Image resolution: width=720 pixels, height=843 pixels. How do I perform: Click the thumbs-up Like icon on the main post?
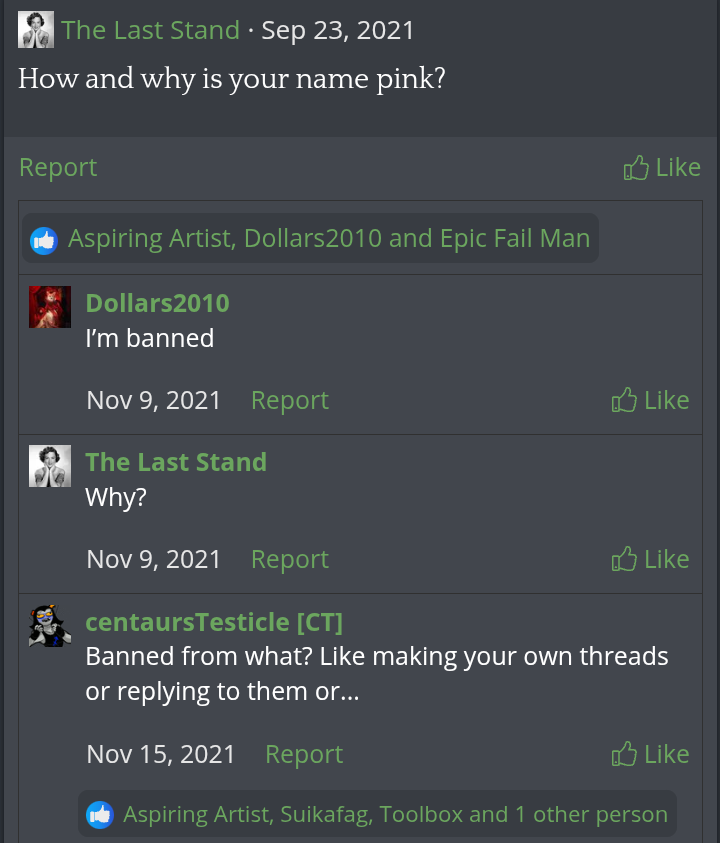(636, 168)
